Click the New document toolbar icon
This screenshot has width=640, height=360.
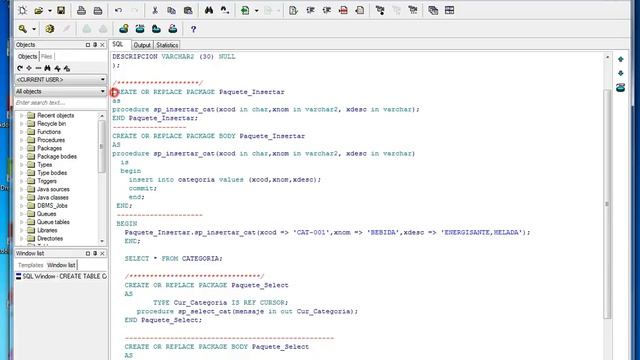tap(22, 11)
